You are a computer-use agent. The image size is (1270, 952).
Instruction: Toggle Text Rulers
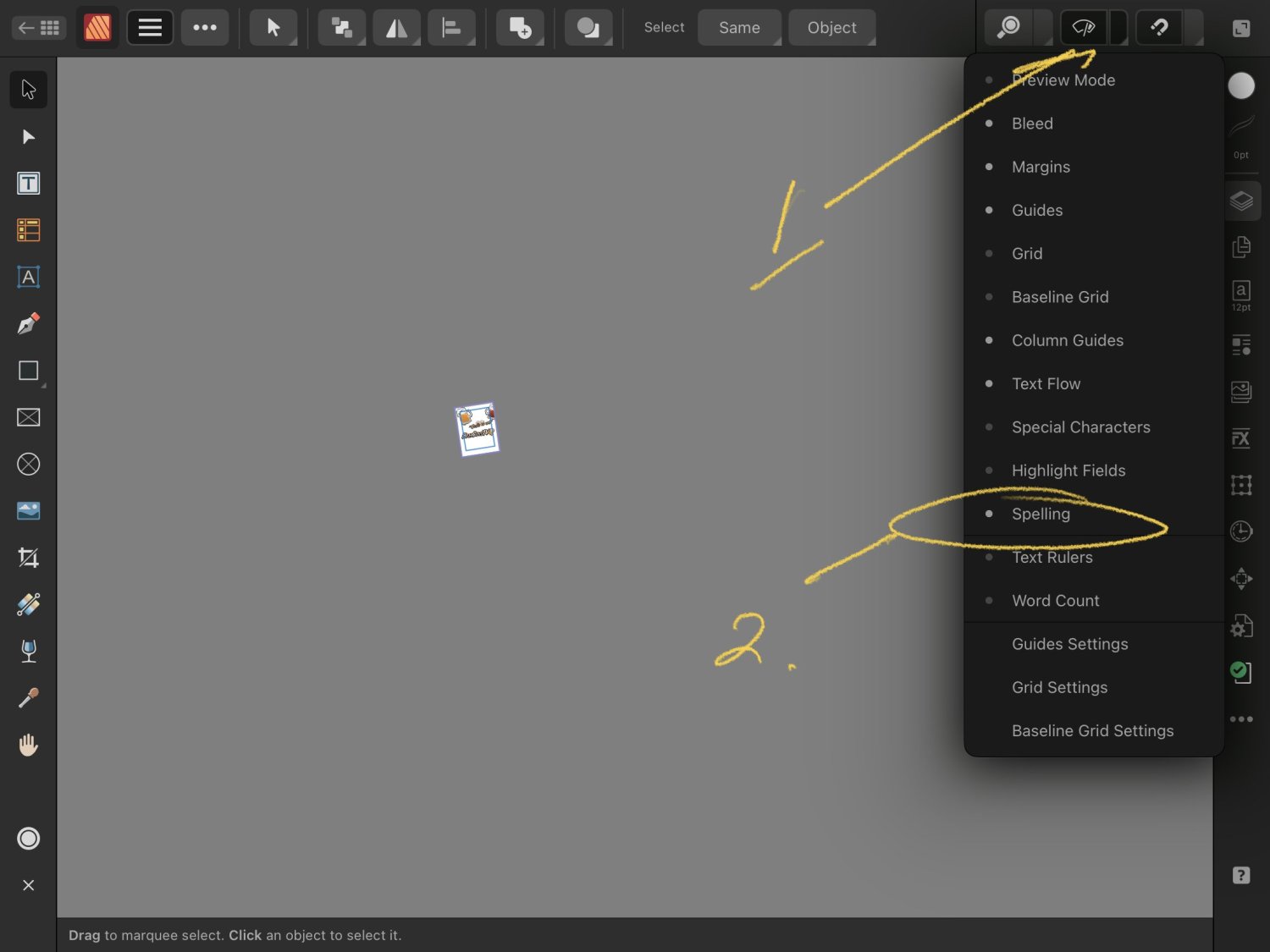coord(1094,557)
